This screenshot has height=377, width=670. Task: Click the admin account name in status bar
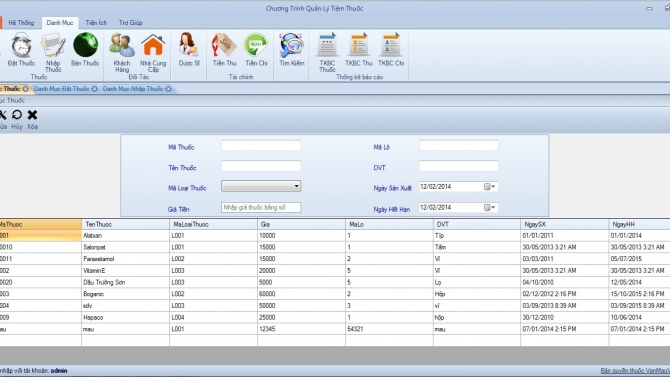point(59,371)
